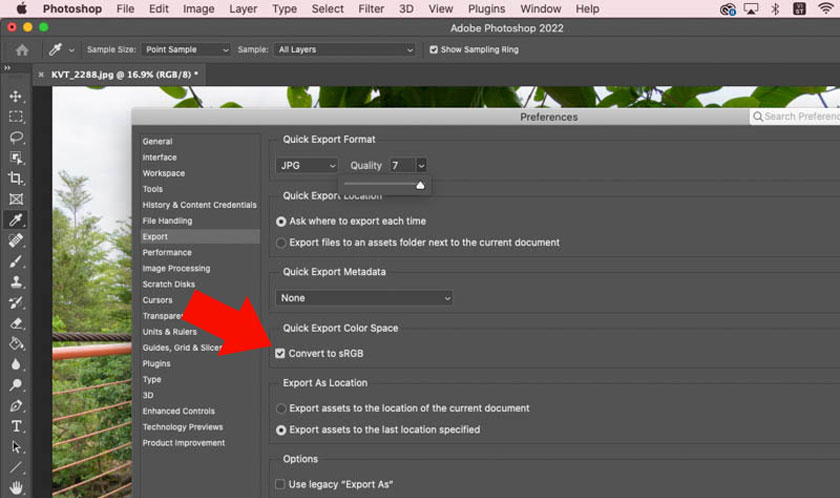
Task: Select the Type tool
Action: (x=16, y=426)
